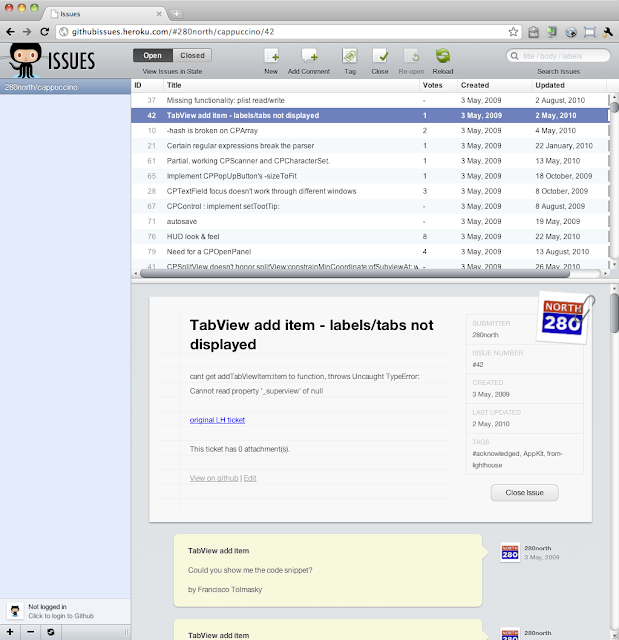This screenshot has height=640, width=619.
Task: Bookmark page with star icon
Action: pyautogui.click(x=513, y=32)
